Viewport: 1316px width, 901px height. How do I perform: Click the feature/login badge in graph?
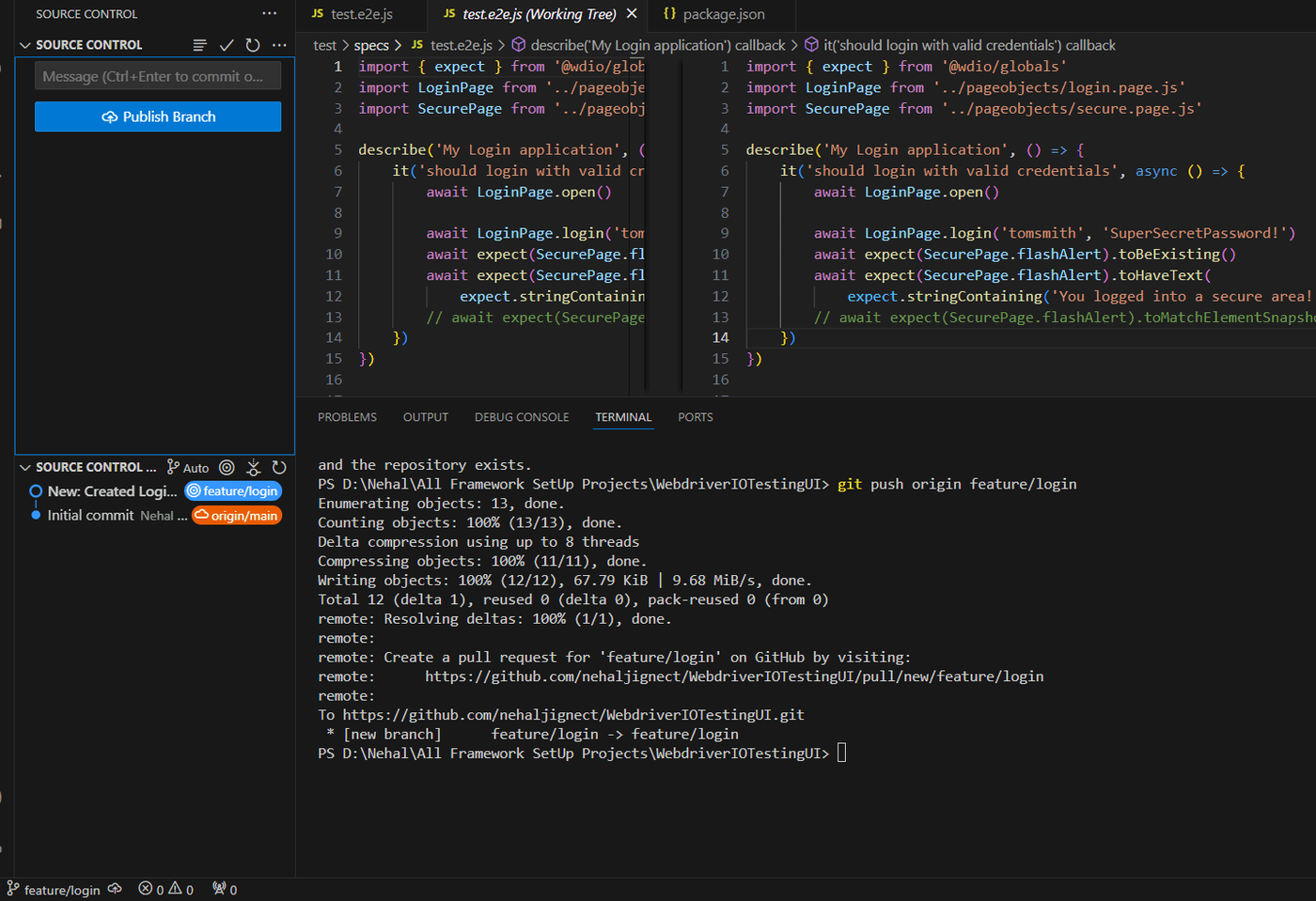point(233,491)
